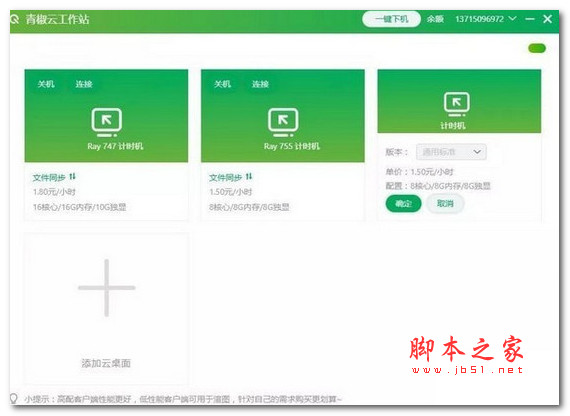
Task: Click the Ray 755 8核心/8G内存/8G独显 spec
Action: (x=249, y=207)
